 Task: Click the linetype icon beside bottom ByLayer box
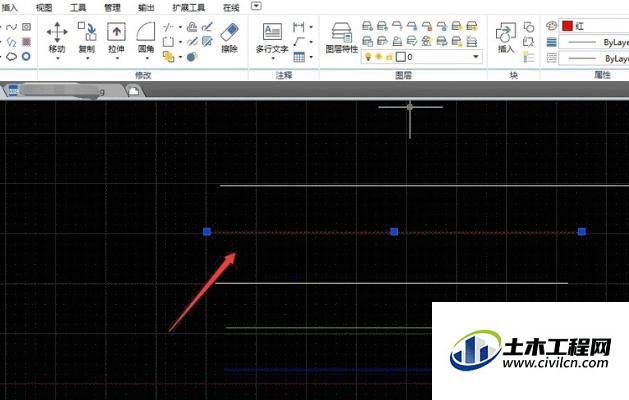552,58
